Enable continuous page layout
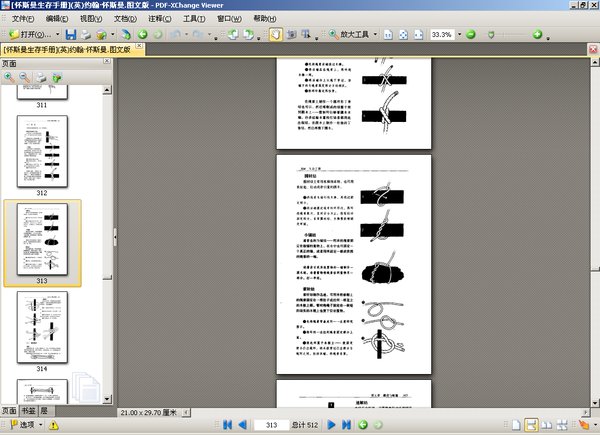The image size is (600, 435). (533, 425)
